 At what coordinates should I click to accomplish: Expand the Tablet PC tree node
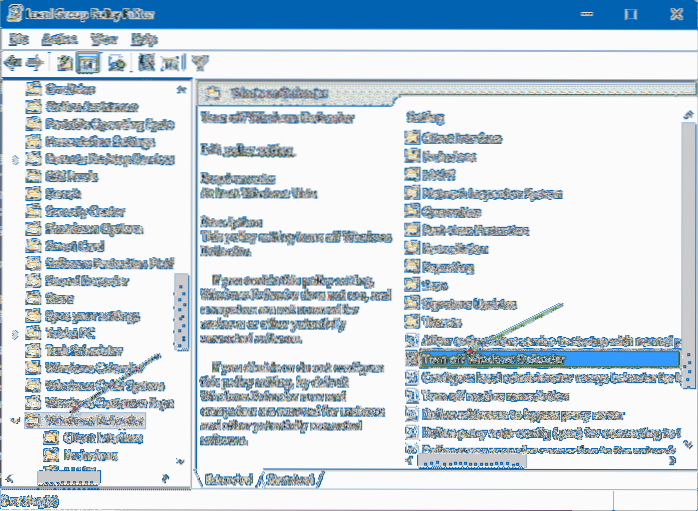click(12, 332)
